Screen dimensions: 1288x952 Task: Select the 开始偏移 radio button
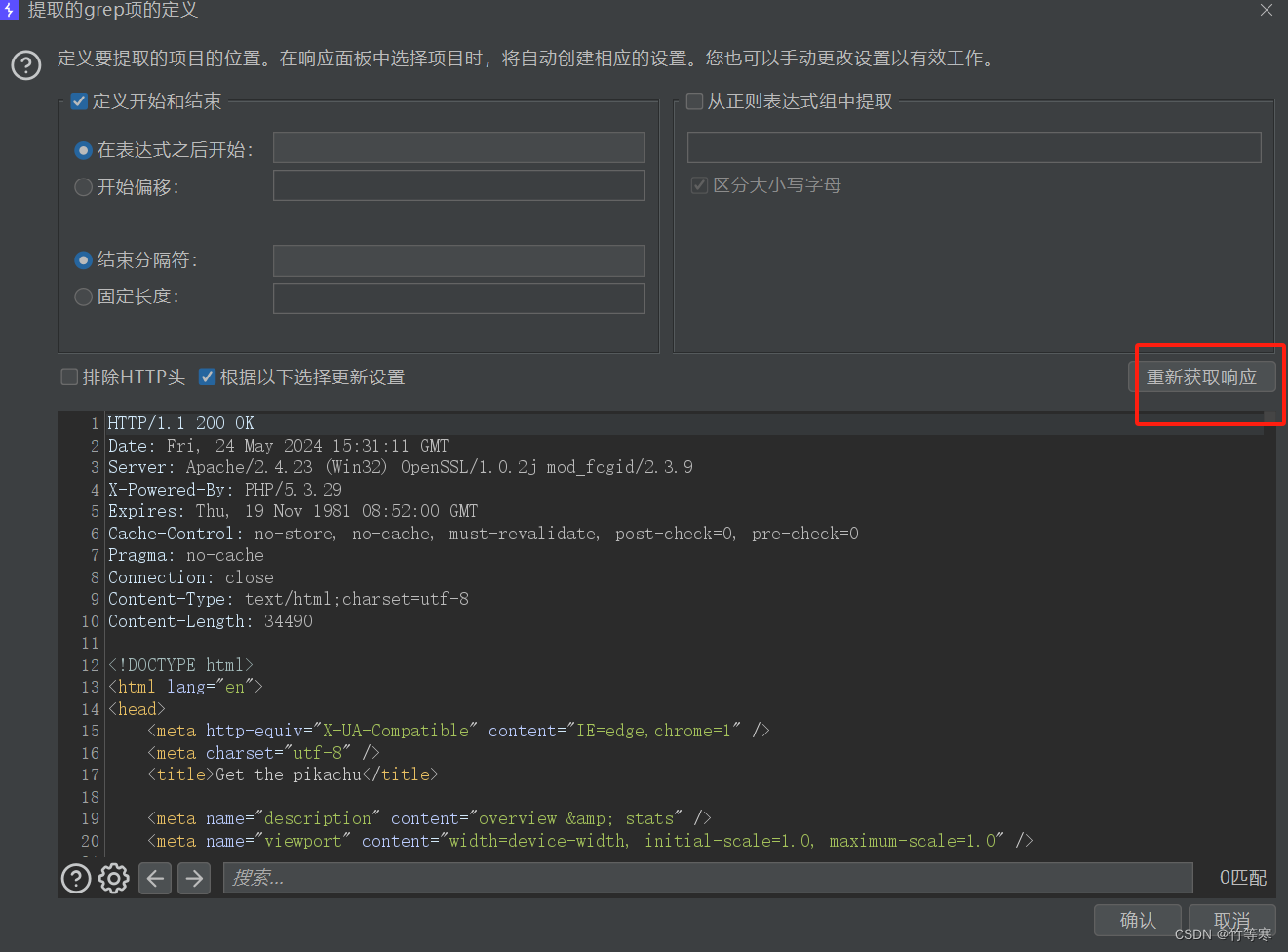coord(84,187)
